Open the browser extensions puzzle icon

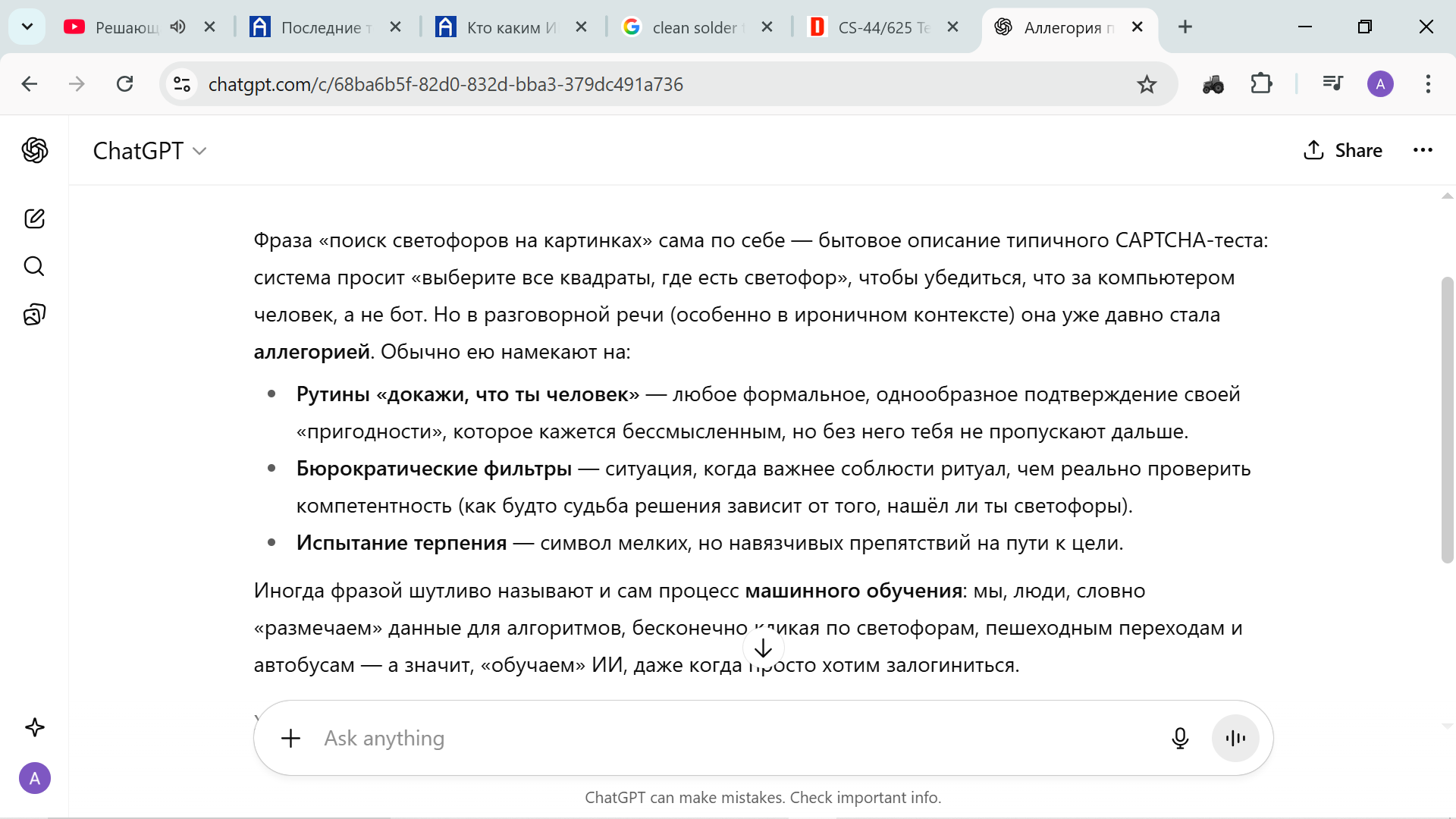tap(1261, 84)
